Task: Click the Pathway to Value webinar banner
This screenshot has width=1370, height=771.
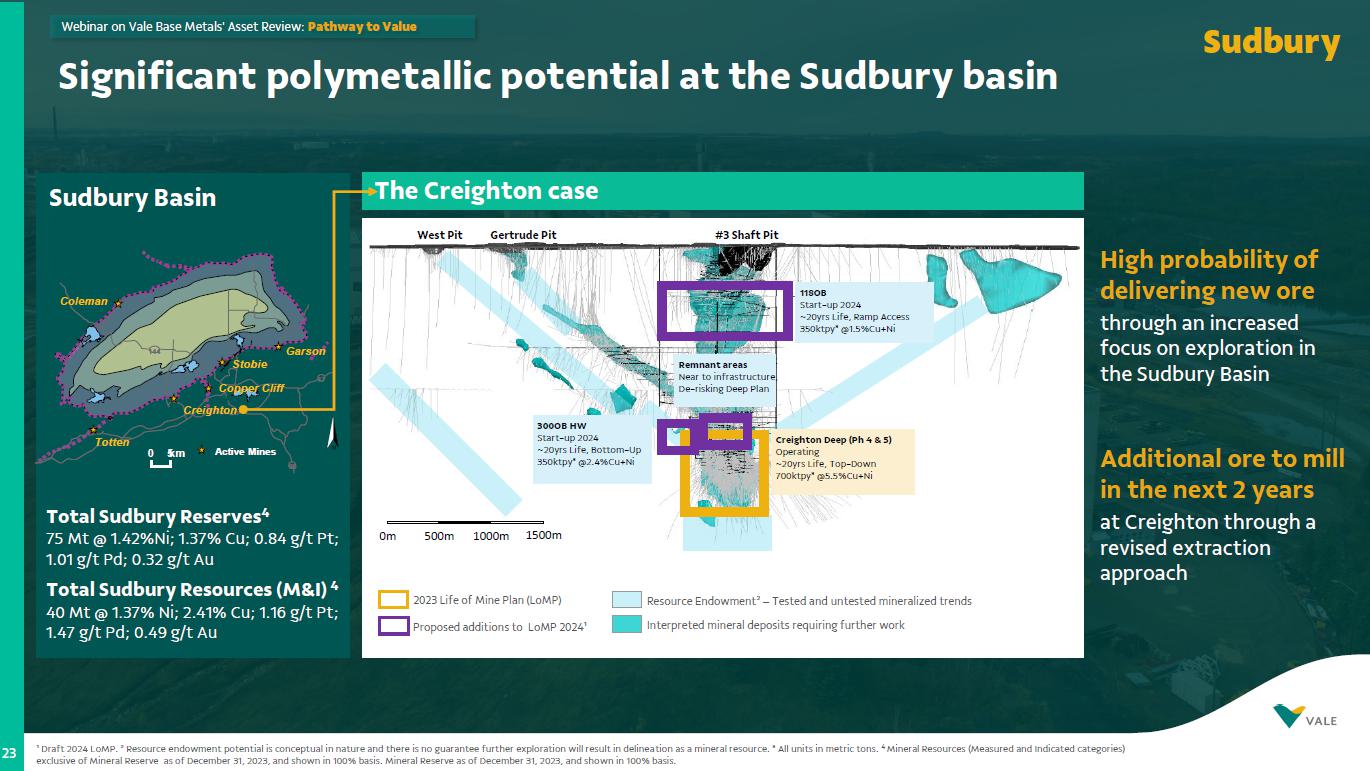Action: point(262,27)
